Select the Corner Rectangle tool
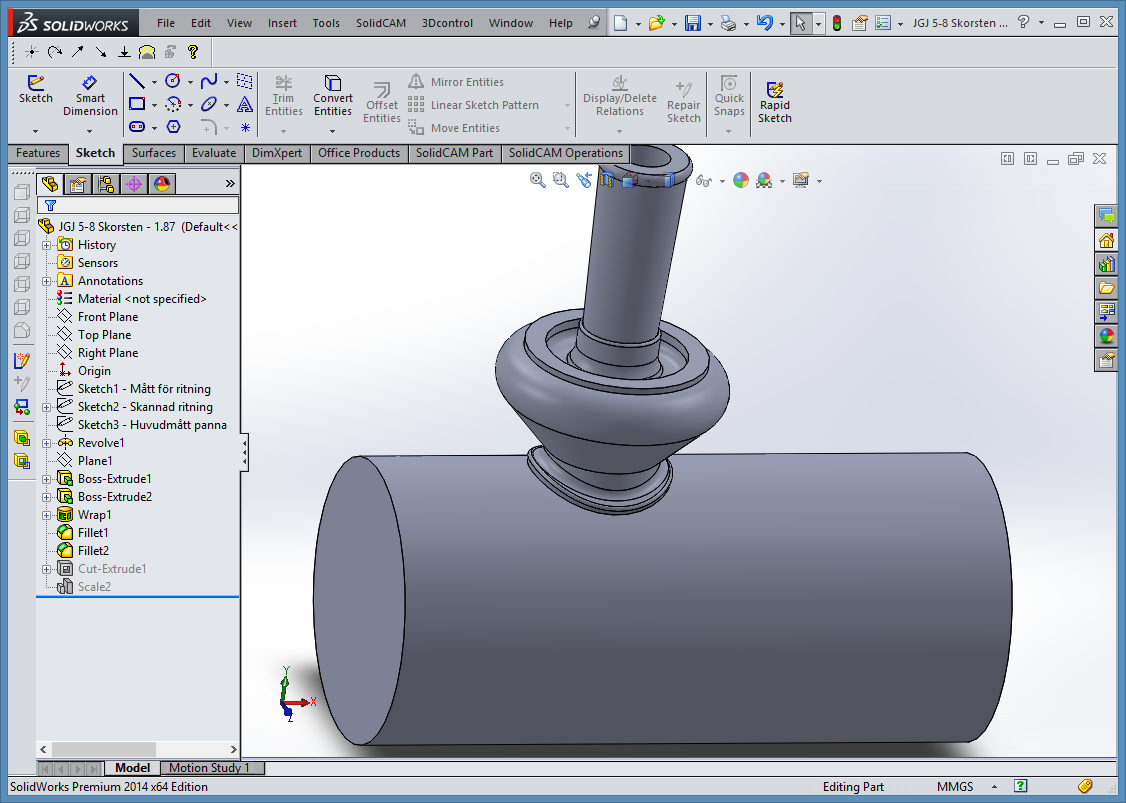Screen dimensions: 1126x803 click(136, 104)
